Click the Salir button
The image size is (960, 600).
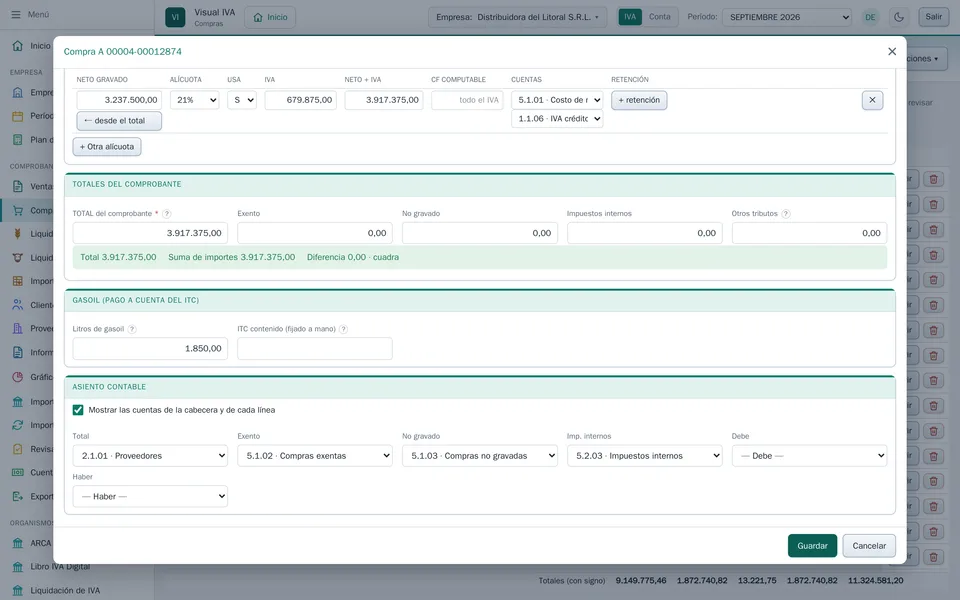coord(934,17)
